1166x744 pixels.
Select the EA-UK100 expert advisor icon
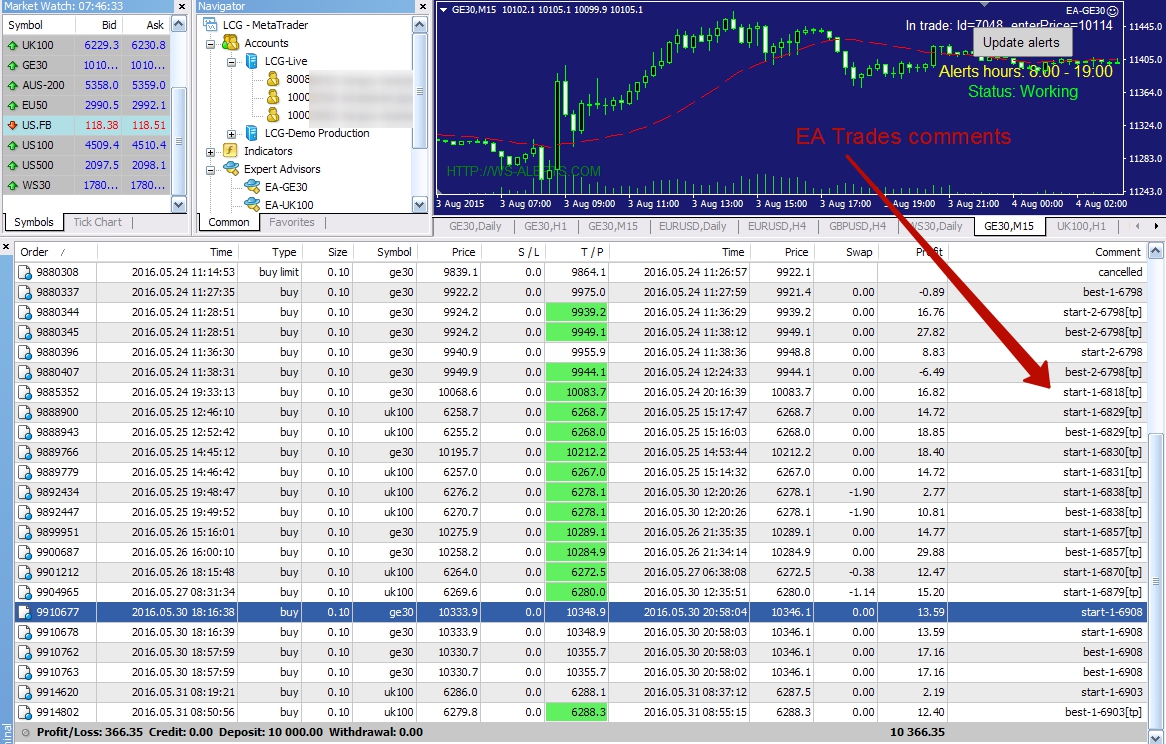click(x=250, y=205)
